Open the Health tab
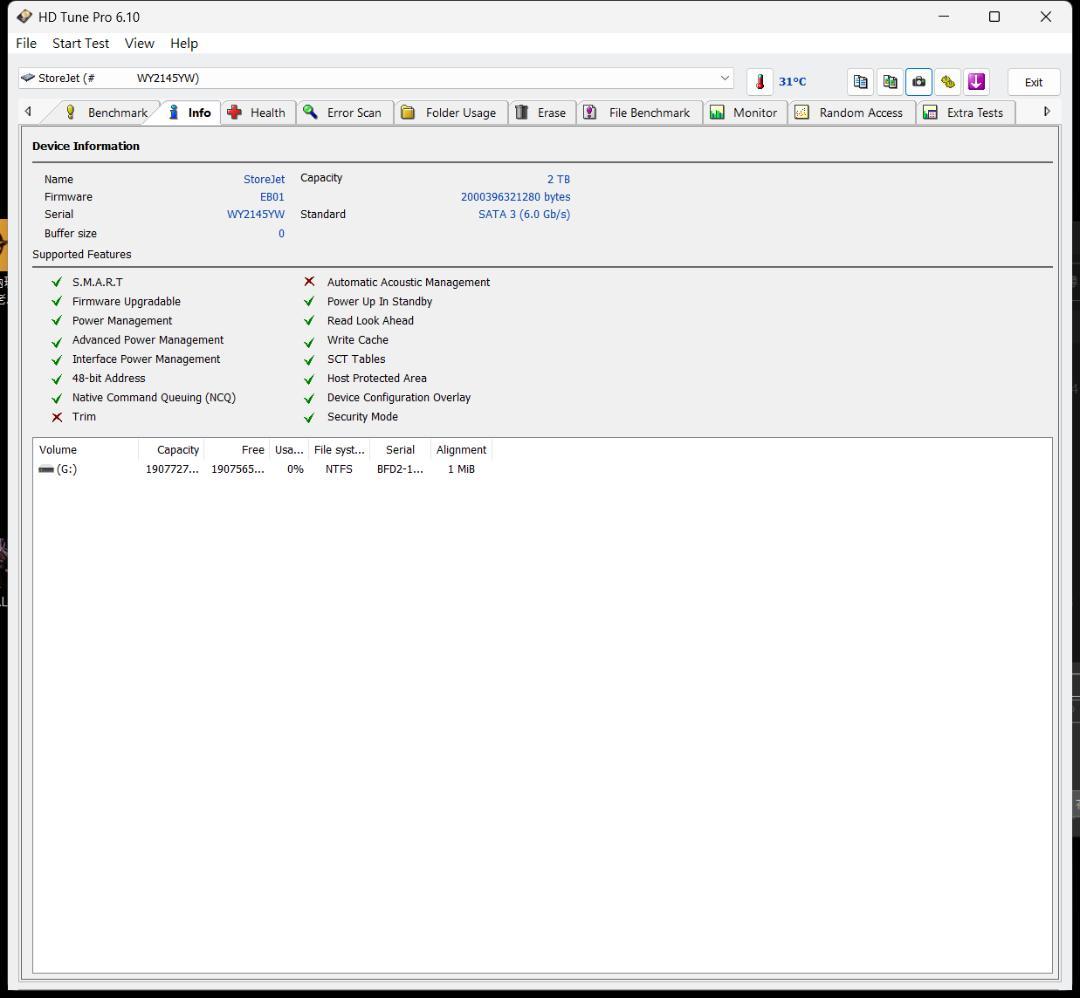The width and height of the screenshot is (1080, 998). click(x=257, y=112)
